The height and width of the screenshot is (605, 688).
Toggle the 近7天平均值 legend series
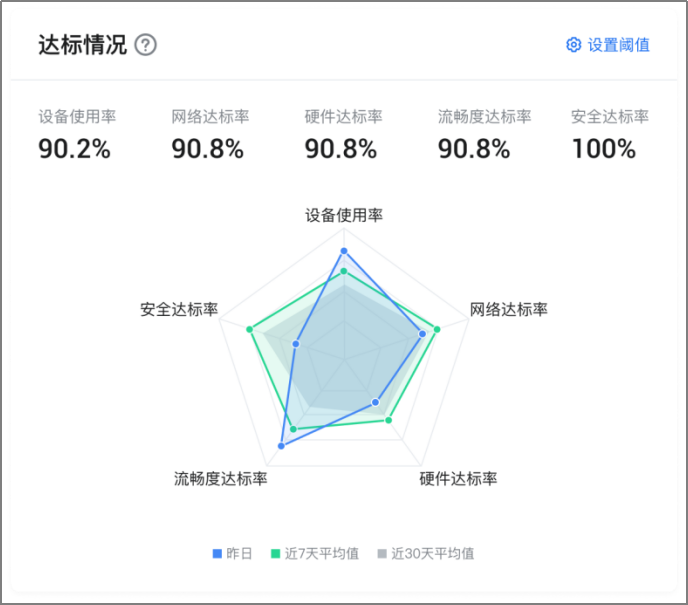315,554
